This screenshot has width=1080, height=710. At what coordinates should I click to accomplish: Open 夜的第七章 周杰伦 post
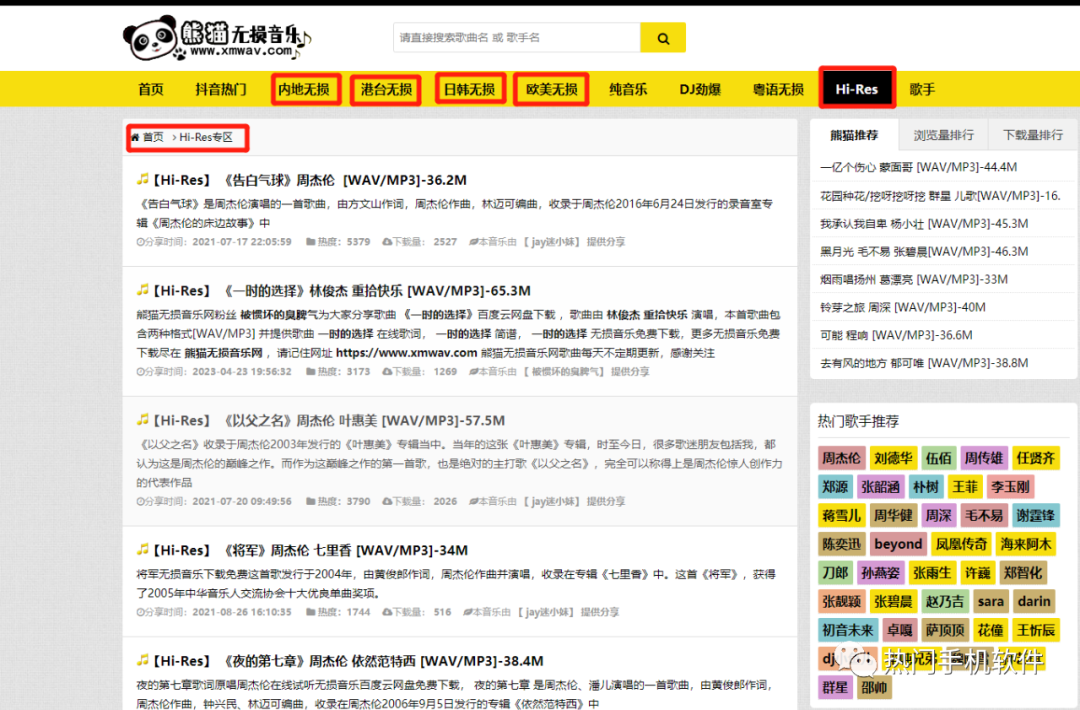(x=348, y=661)
